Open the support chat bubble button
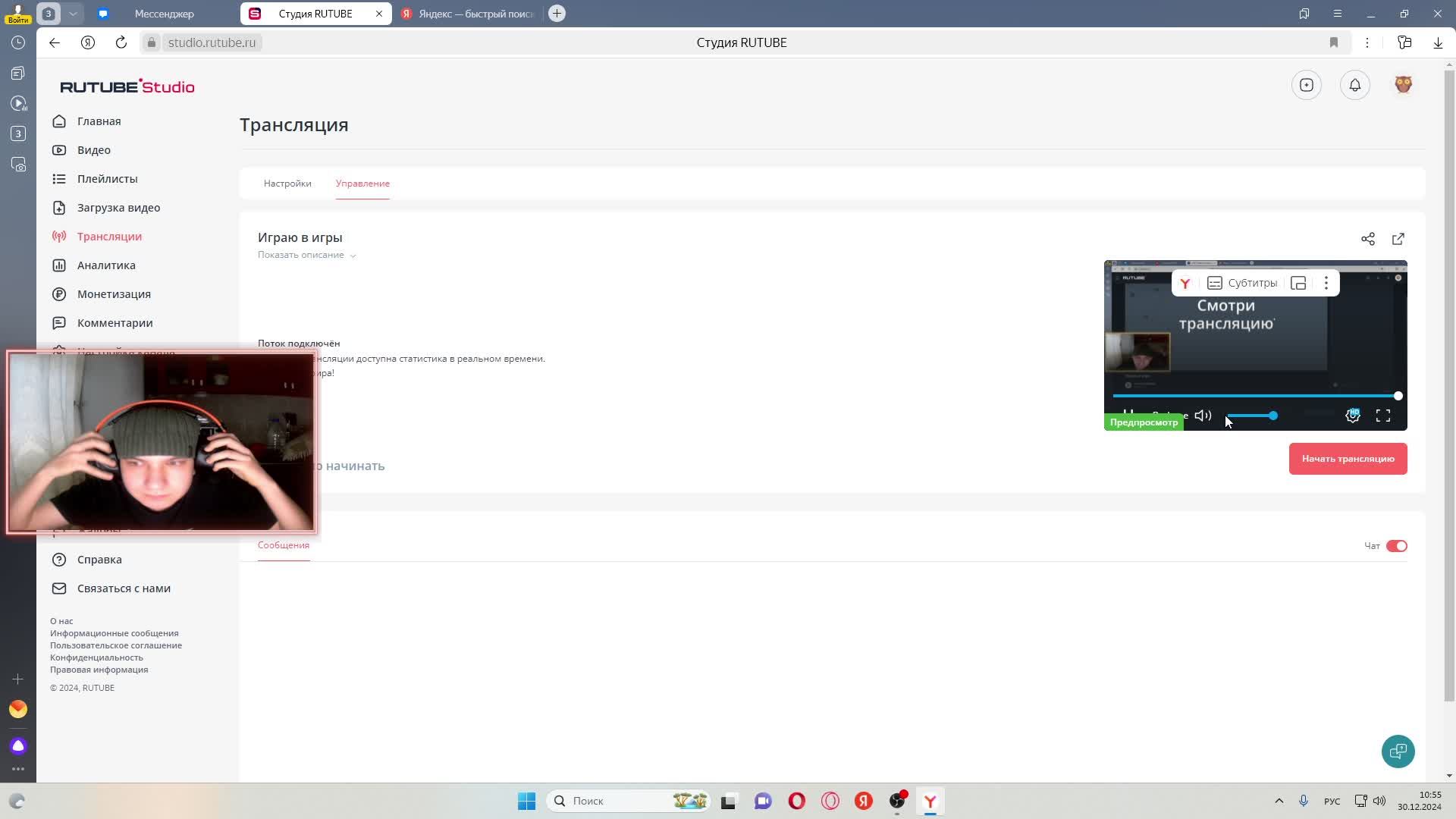Screen dimensions: 1456x819 1398,752
